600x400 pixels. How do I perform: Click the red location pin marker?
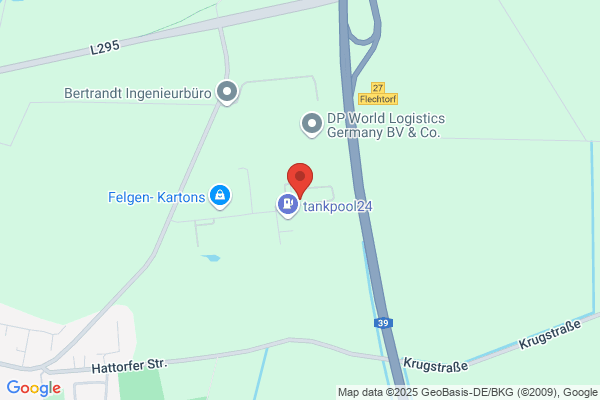pyautogui.click(x=300, y=181)
